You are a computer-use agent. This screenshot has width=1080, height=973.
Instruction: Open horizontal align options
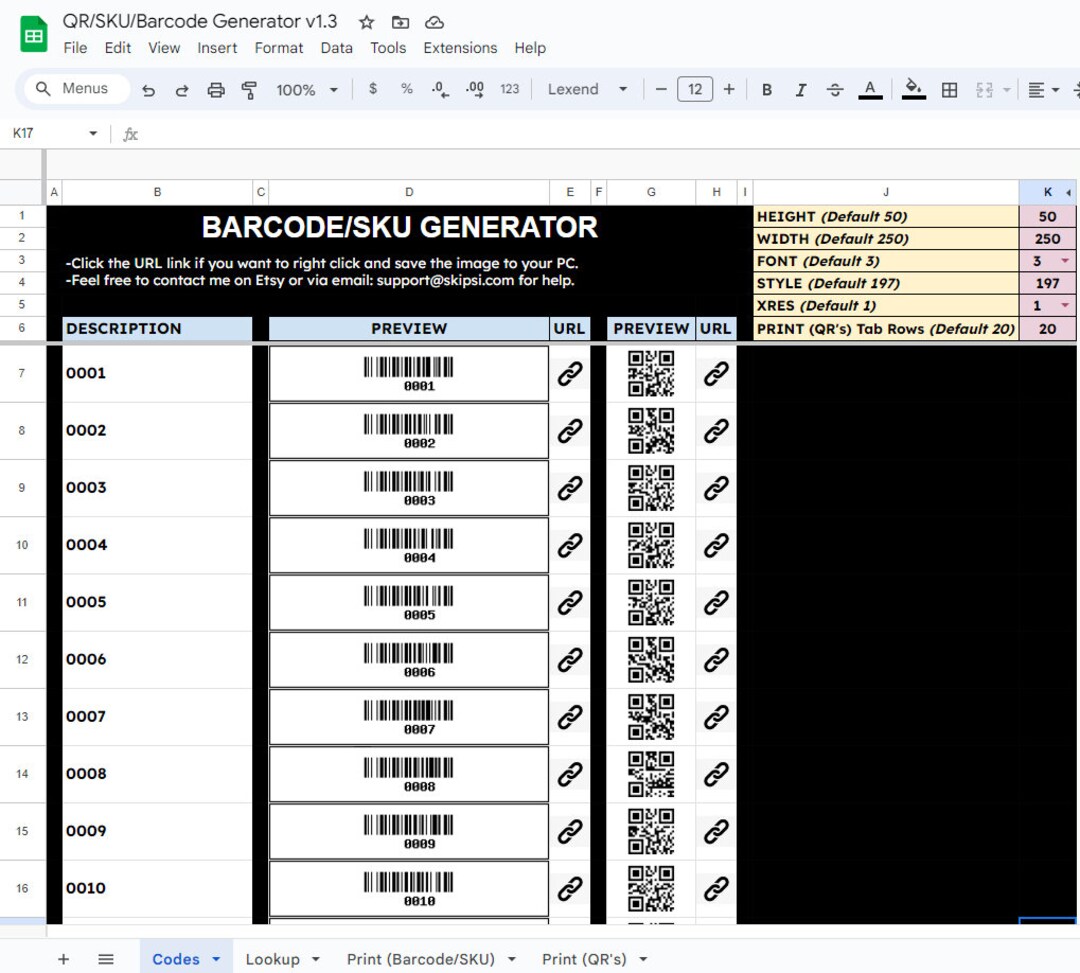pos(1043,90)
